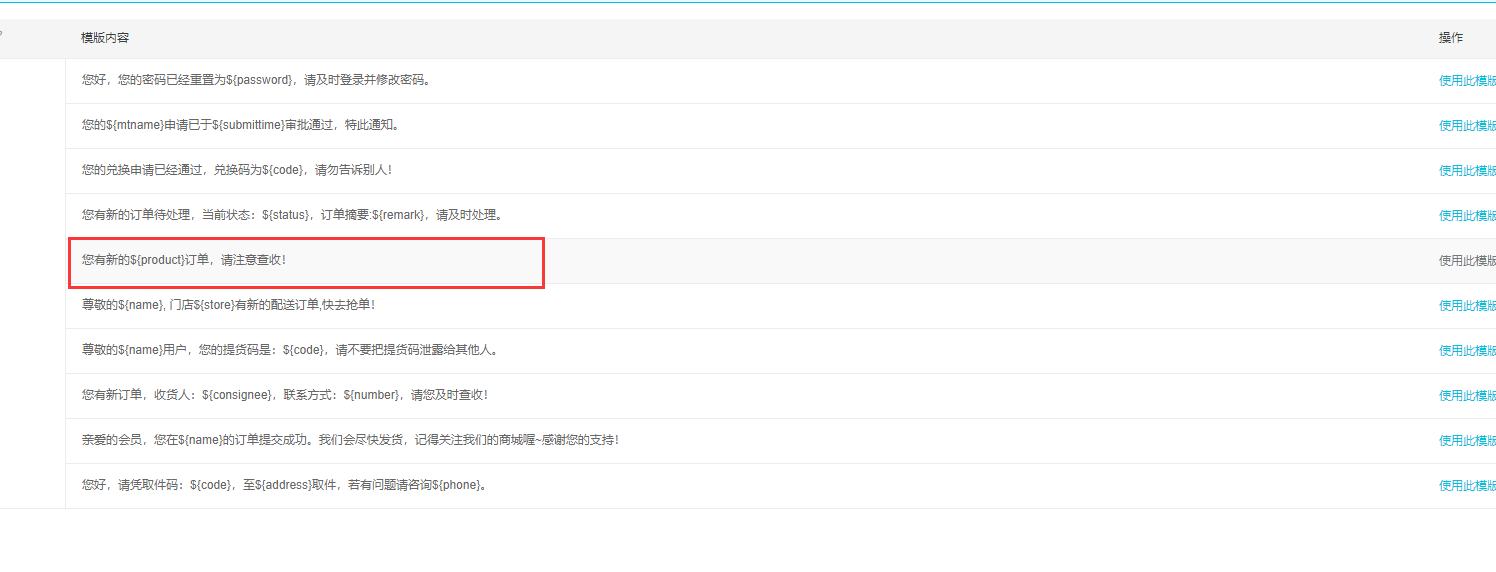Use the template for 取件码 with ${address}
Viewport: 1496px width, 572px height.
coord(1467,486)
